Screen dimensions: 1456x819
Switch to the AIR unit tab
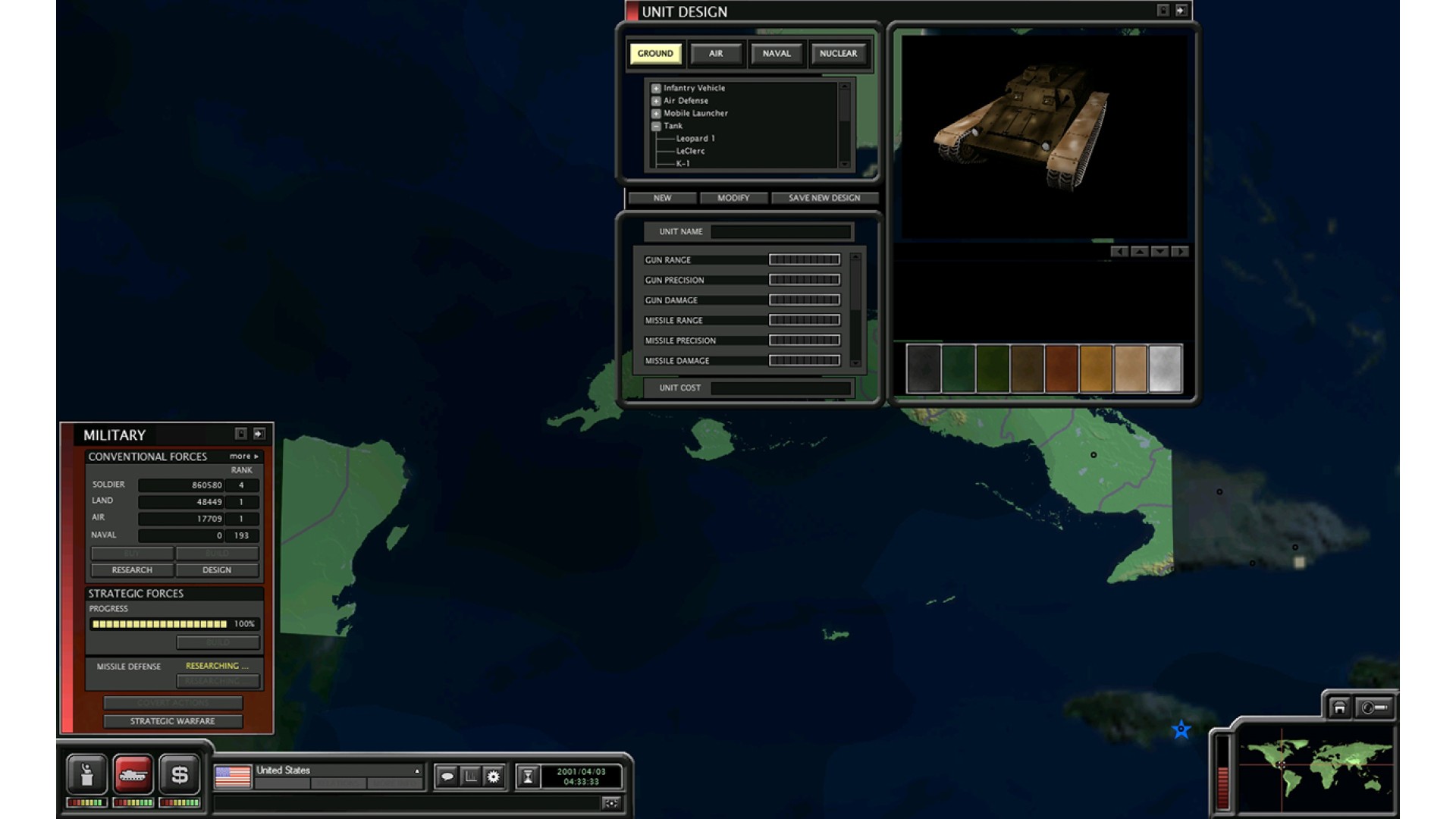[x=715, y=54]
